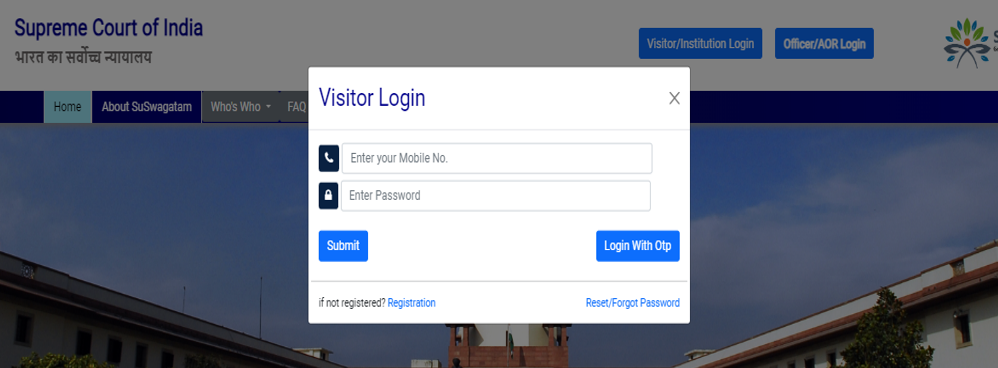998x368 pixels.
Task: Click Officer/AOR Login button
Action: coord(824,43)
